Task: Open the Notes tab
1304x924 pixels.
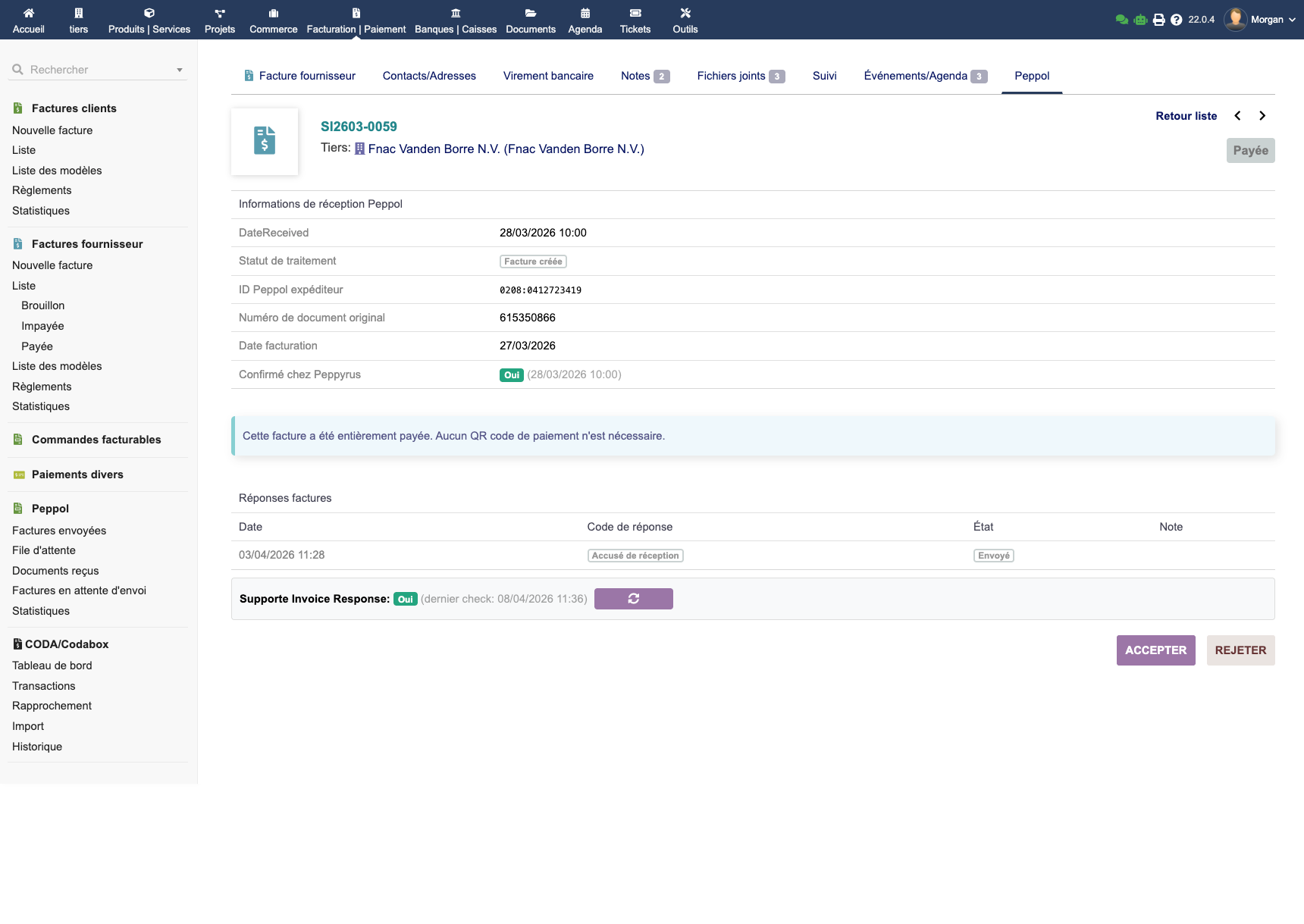Action: pos(645,76)
